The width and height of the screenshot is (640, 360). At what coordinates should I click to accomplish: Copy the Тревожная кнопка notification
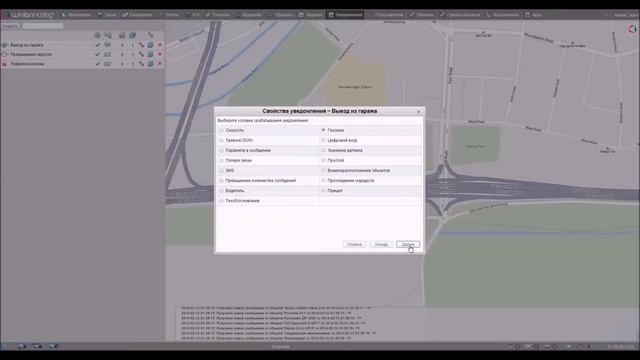pyautogui.click(x=151, y=64)
